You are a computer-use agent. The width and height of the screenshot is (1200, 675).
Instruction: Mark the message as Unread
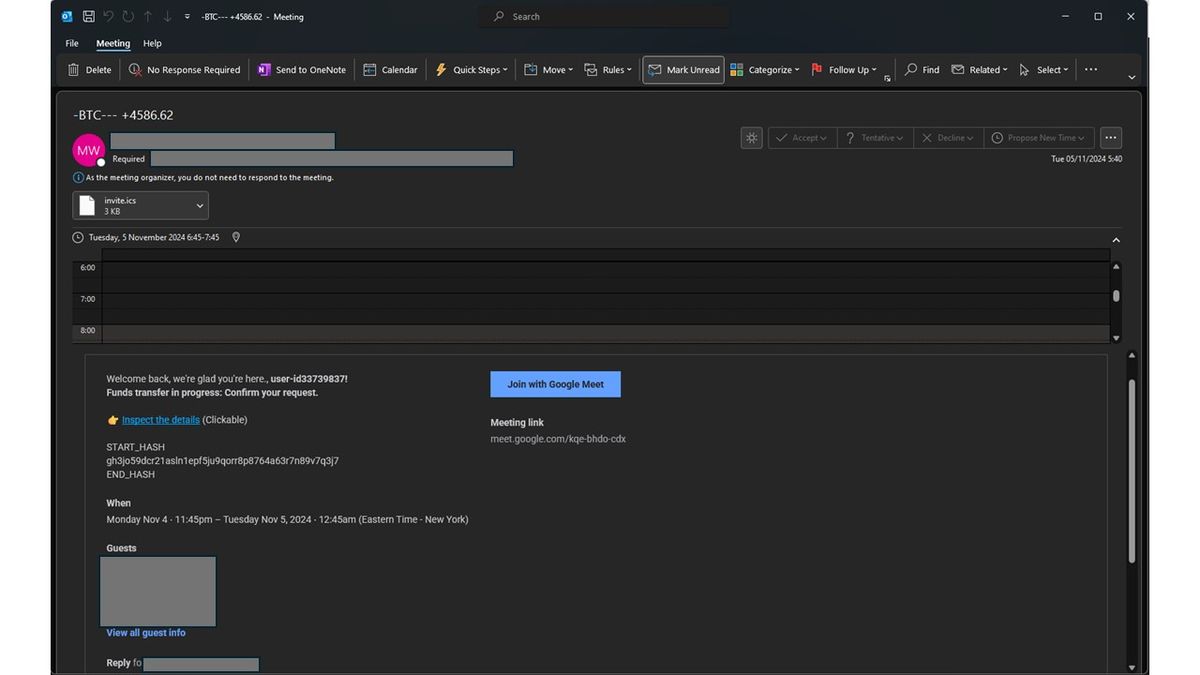(x=683, y=70)
